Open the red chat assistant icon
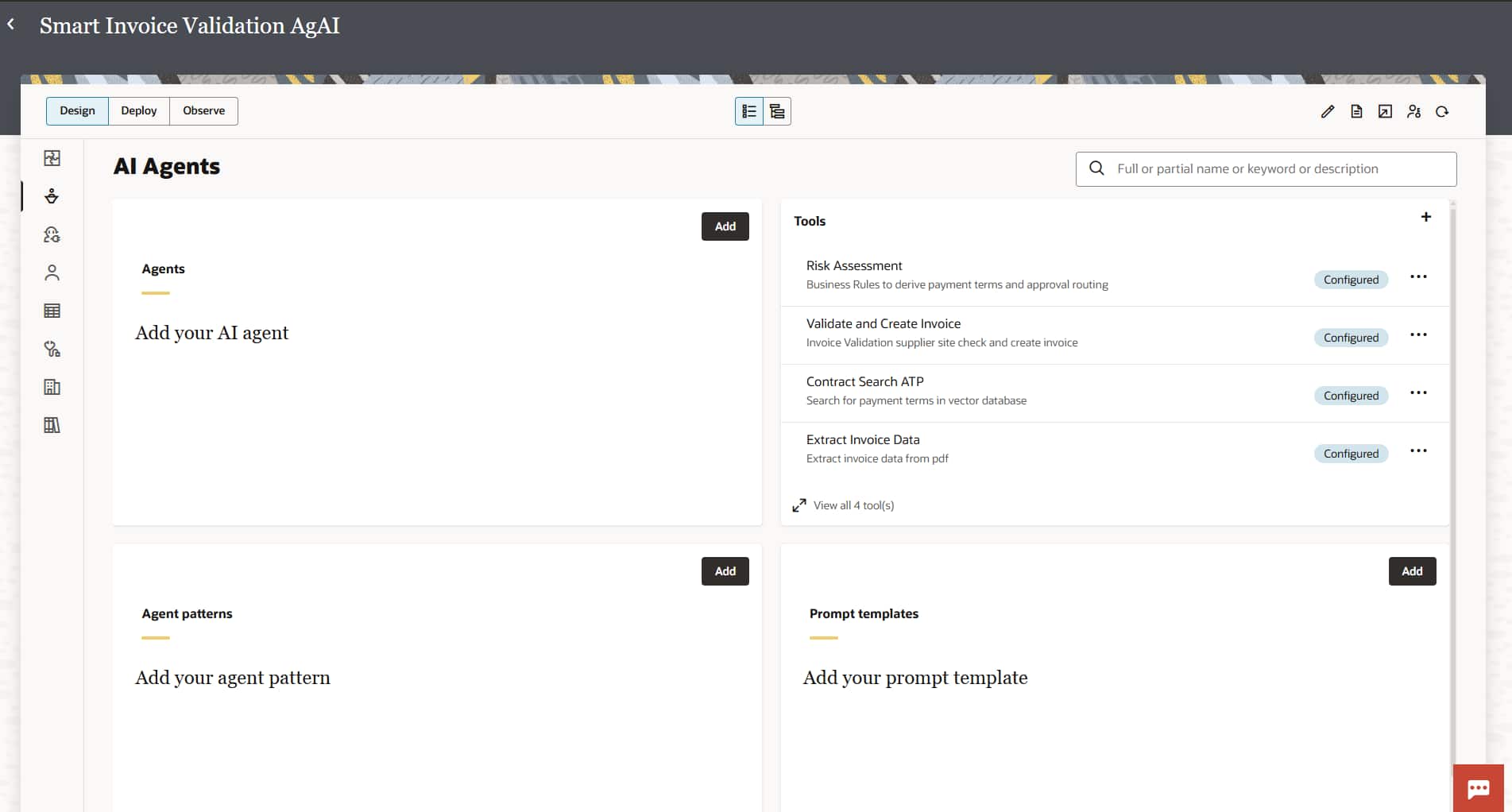Screen dimensions: 1512x812 (1479, 788)
